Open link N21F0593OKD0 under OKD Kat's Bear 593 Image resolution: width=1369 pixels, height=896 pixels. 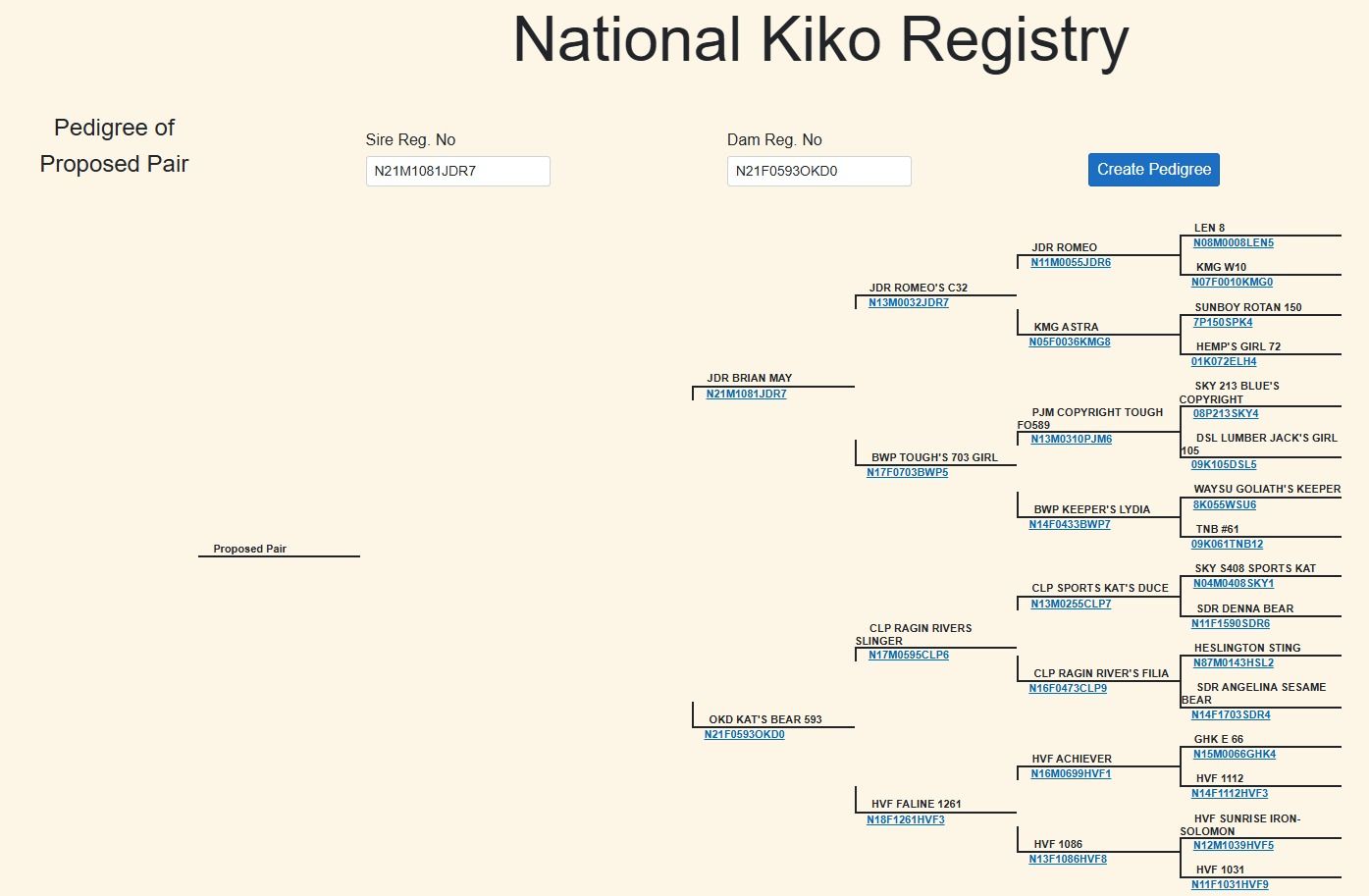(744, 734)
